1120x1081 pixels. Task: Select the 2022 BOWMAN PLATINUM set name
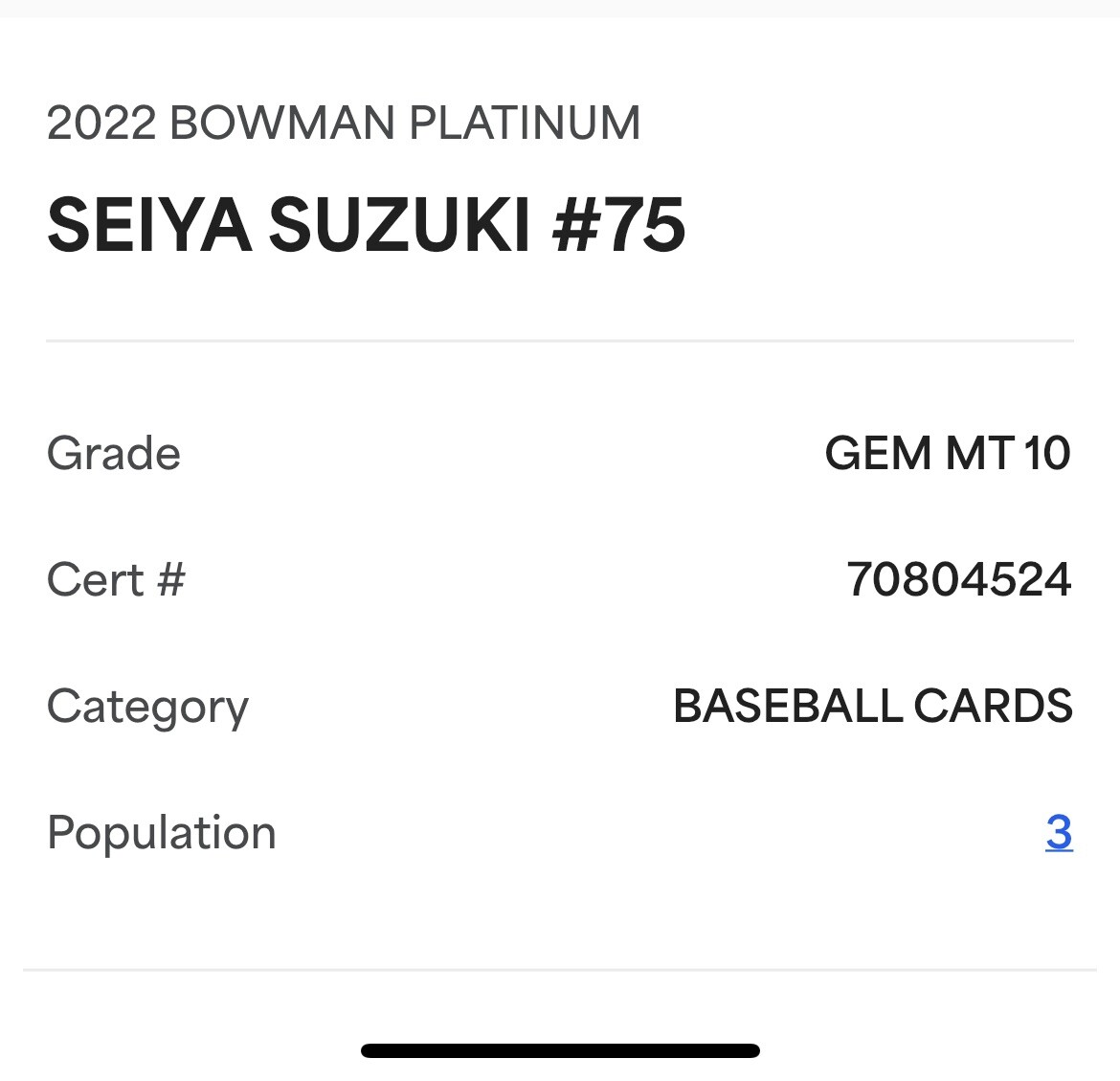point(343,124)
